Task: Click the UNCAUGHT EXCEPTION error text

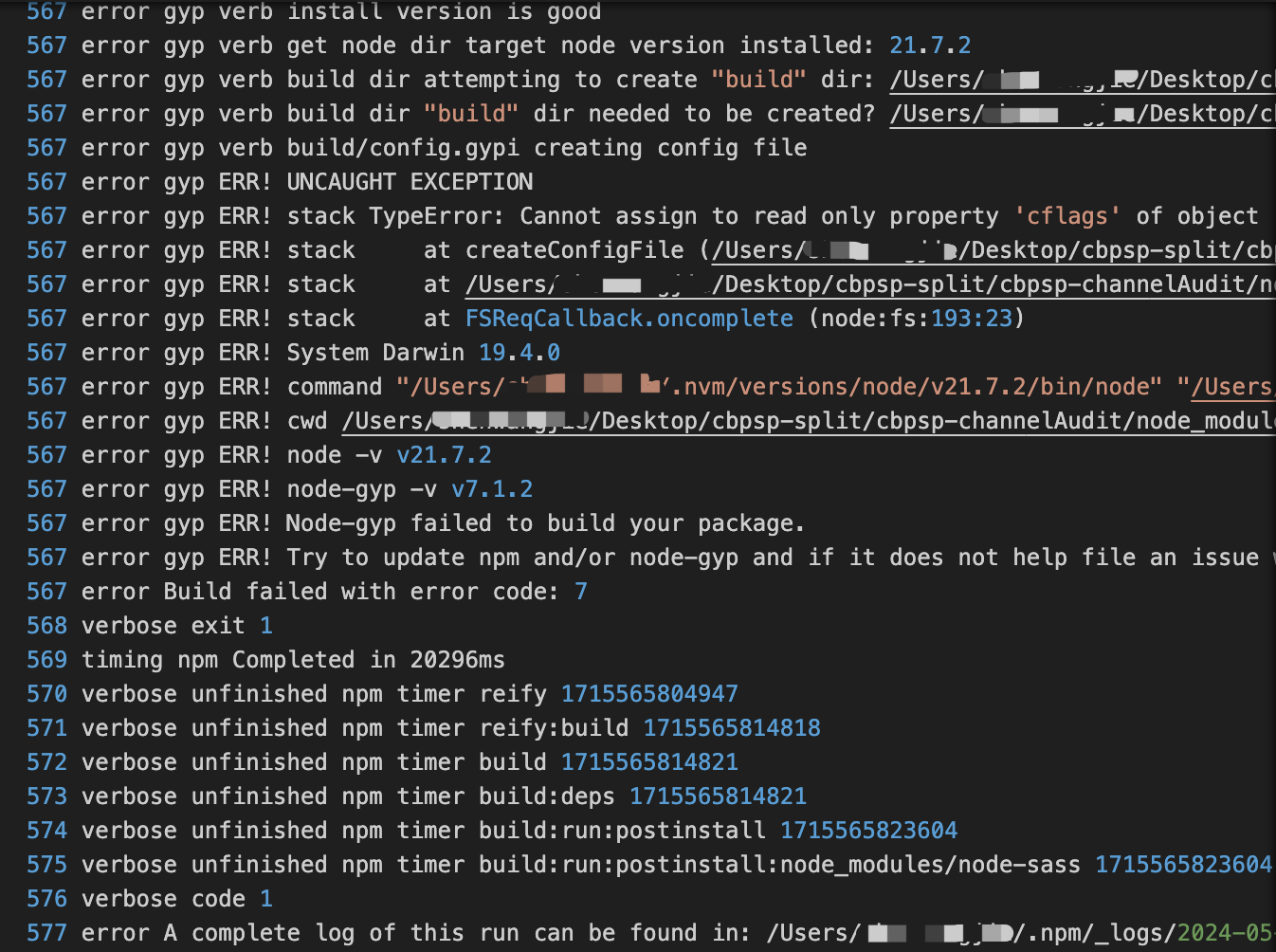Action: tap(410, 181)
